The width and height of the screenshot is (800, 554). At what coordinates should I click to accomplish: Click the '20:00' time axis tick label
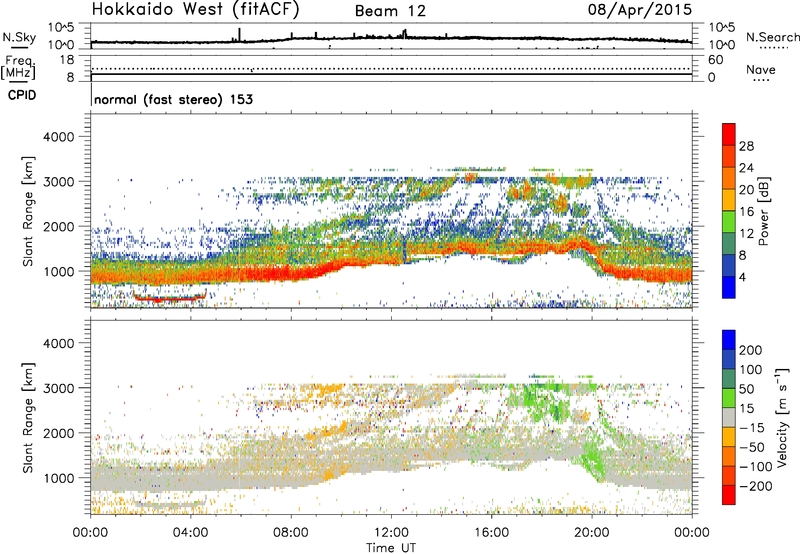click(592, 533)
